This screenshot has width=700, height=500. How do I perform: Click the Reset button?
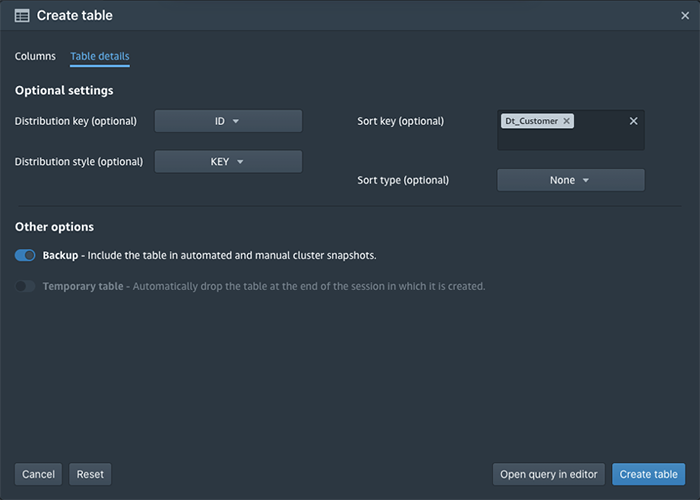pos(90,474)
